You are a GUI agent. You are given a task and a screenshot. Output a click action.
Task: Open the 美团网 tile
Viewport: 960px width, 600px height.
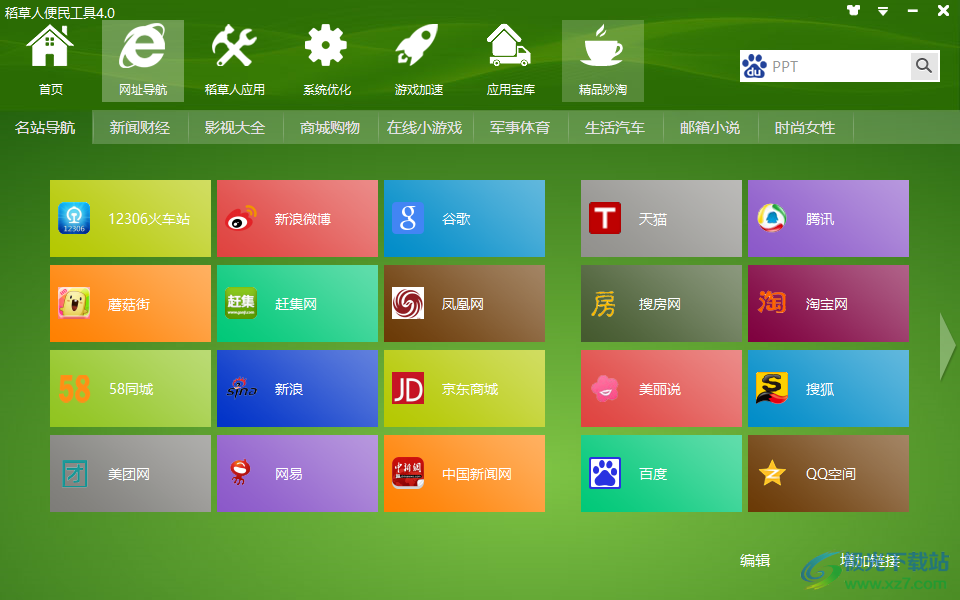(x=130, y=474)
